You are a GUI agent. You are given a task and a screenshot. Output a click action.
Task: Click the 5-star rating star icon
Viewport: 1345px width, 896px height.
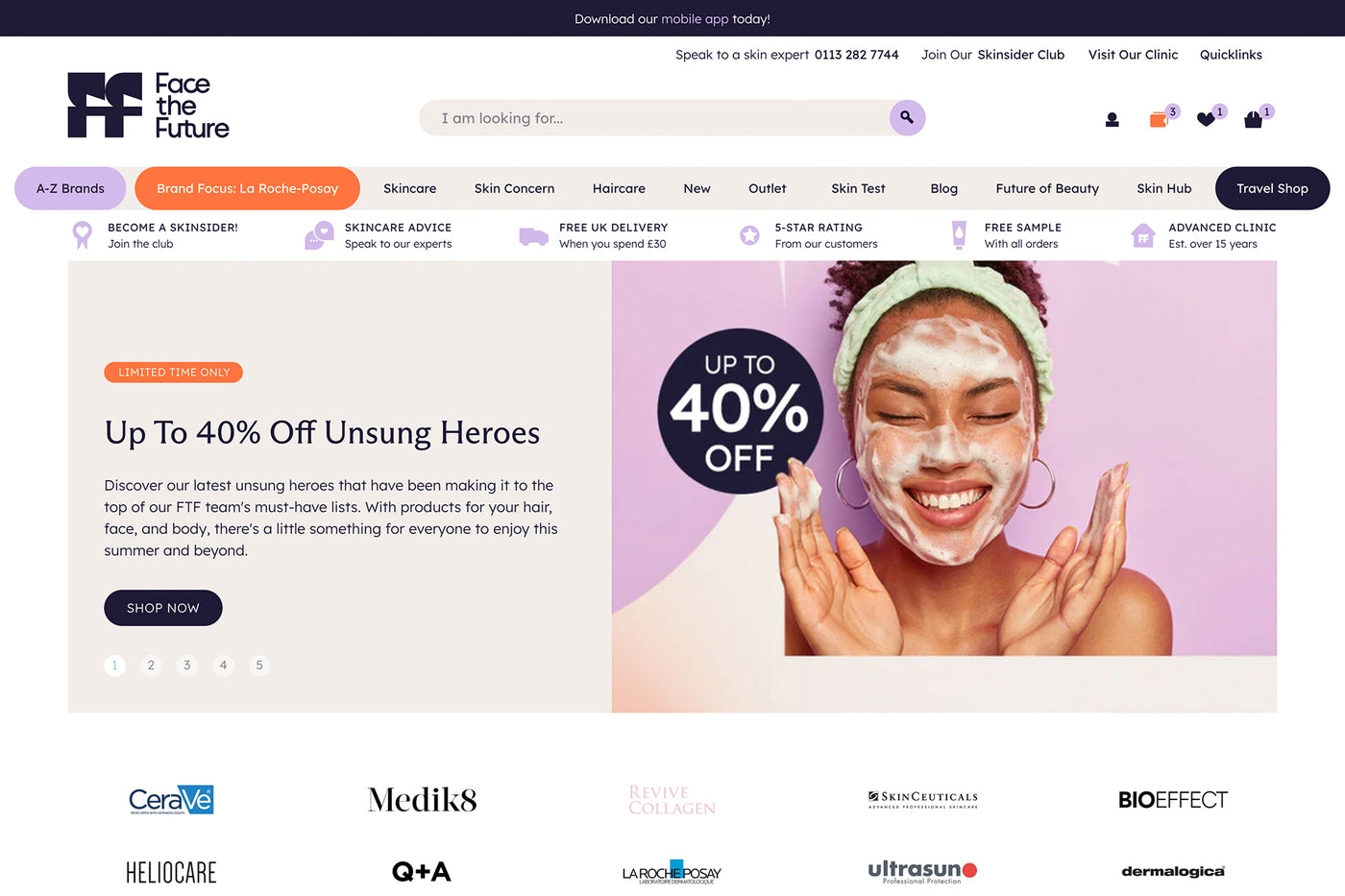pyautogui.click(x=749, y=235)
